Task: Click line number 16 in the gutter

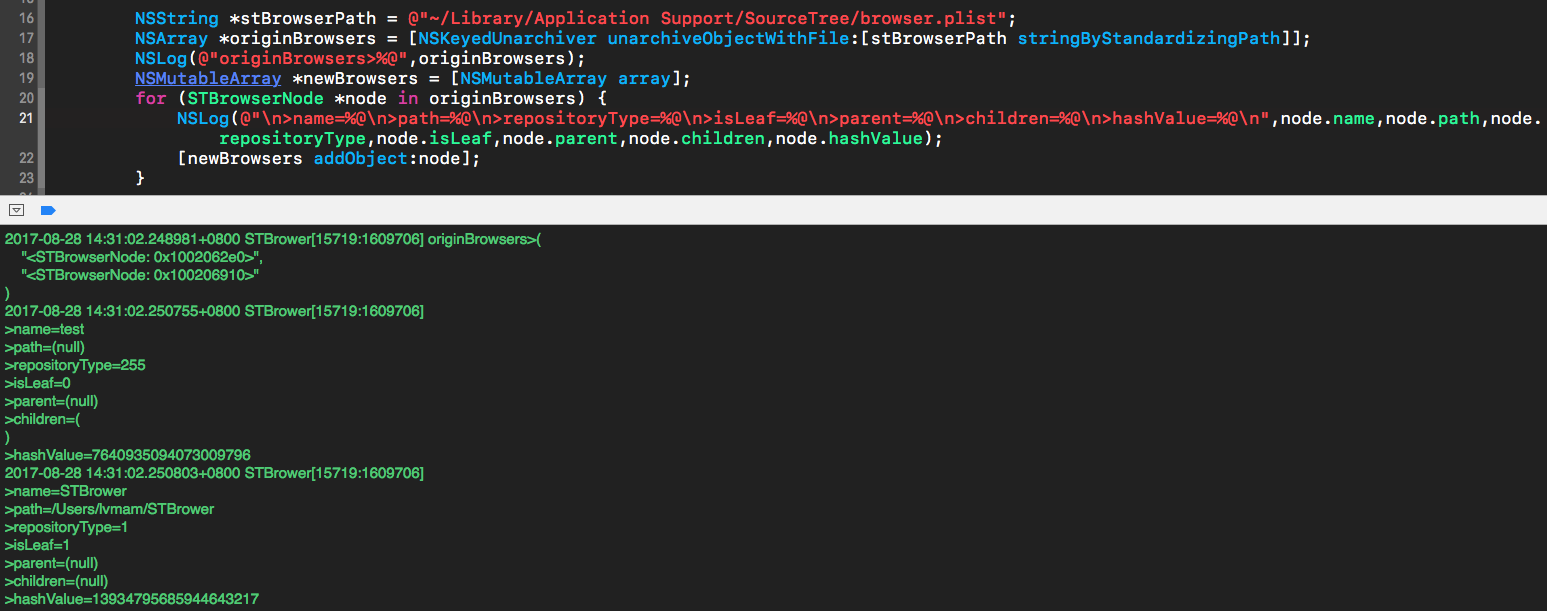Action: point(26,18)
